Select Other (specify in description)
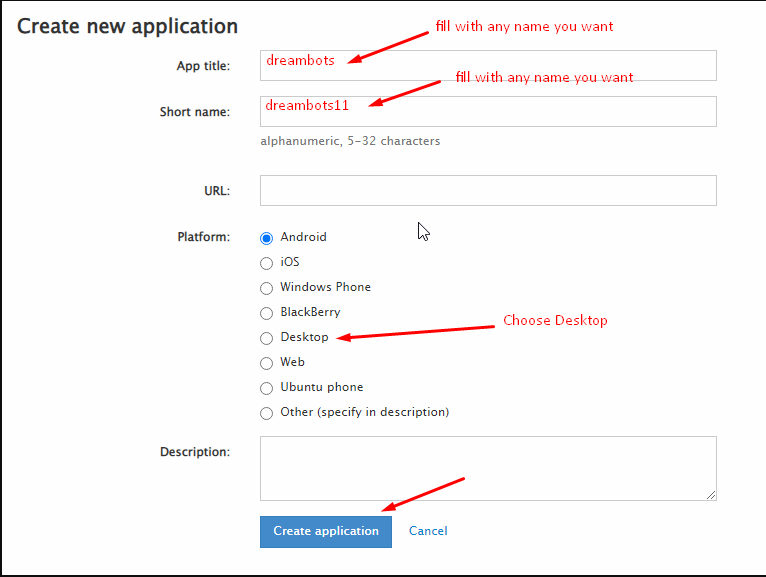Screen dimensions: 766x577 click(x=266, y=413)
